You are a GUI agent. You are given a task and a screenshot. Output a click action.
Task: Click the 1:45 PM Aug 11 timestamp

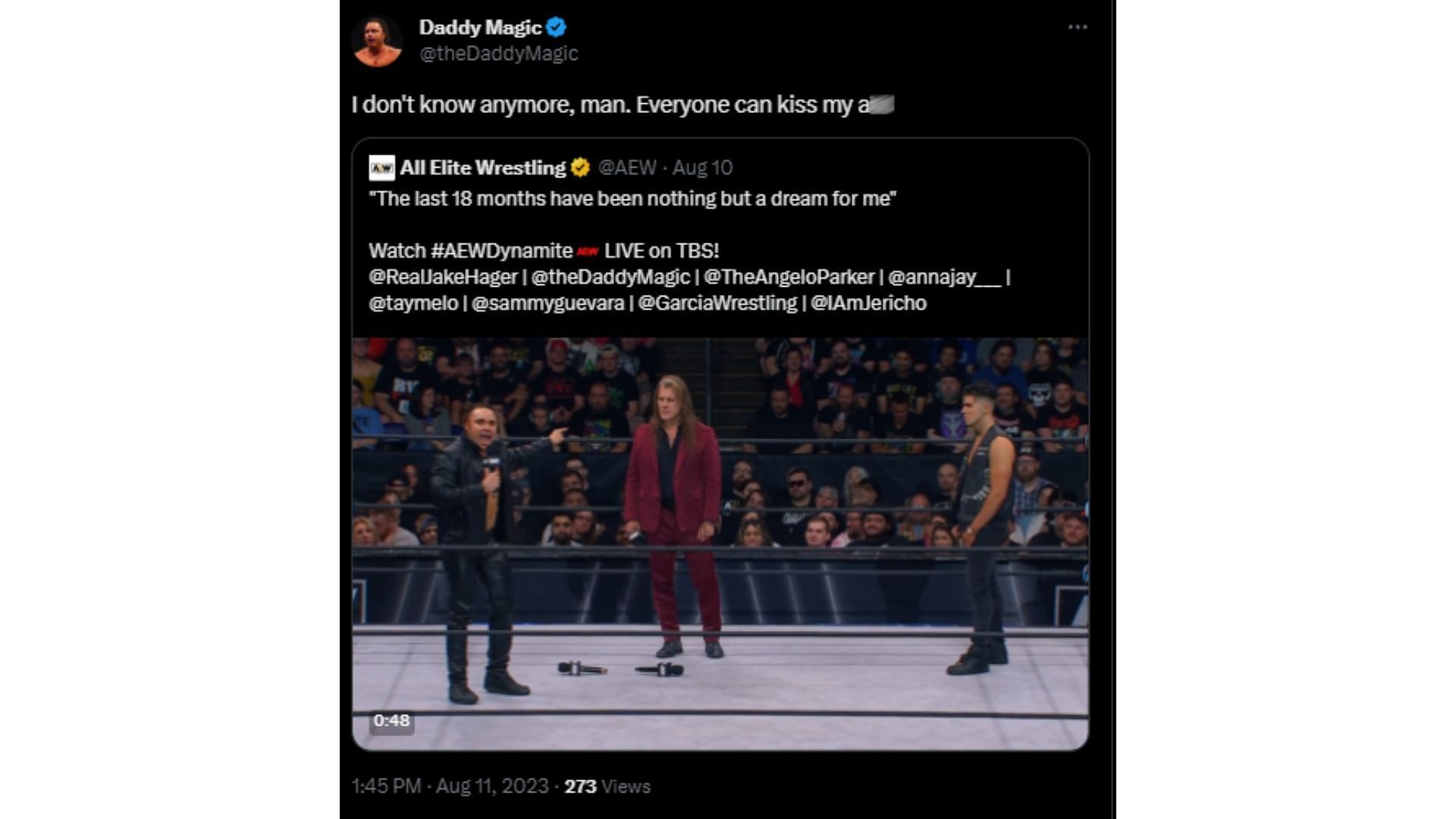tap(450, 786)
